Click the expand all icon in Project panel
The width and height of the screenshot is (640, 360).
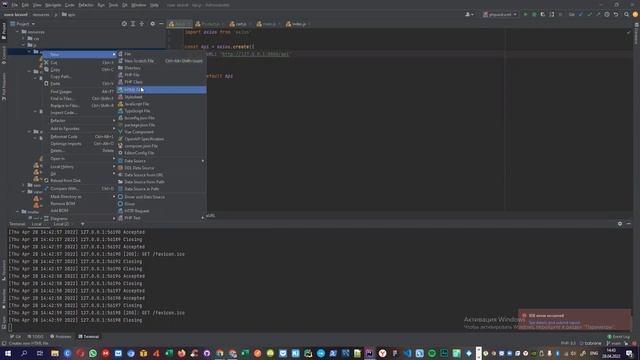[x=133, y=24]
